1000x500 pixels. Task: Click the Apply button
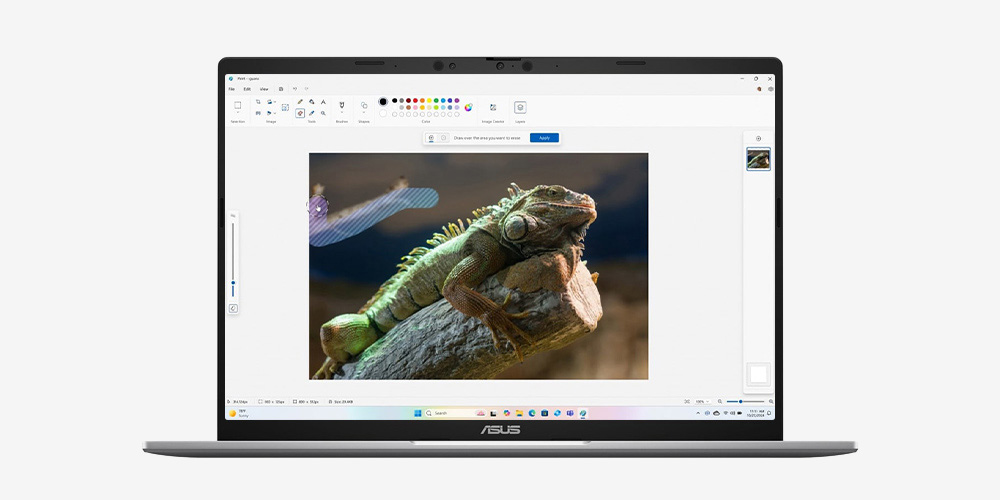click(544, 138)
